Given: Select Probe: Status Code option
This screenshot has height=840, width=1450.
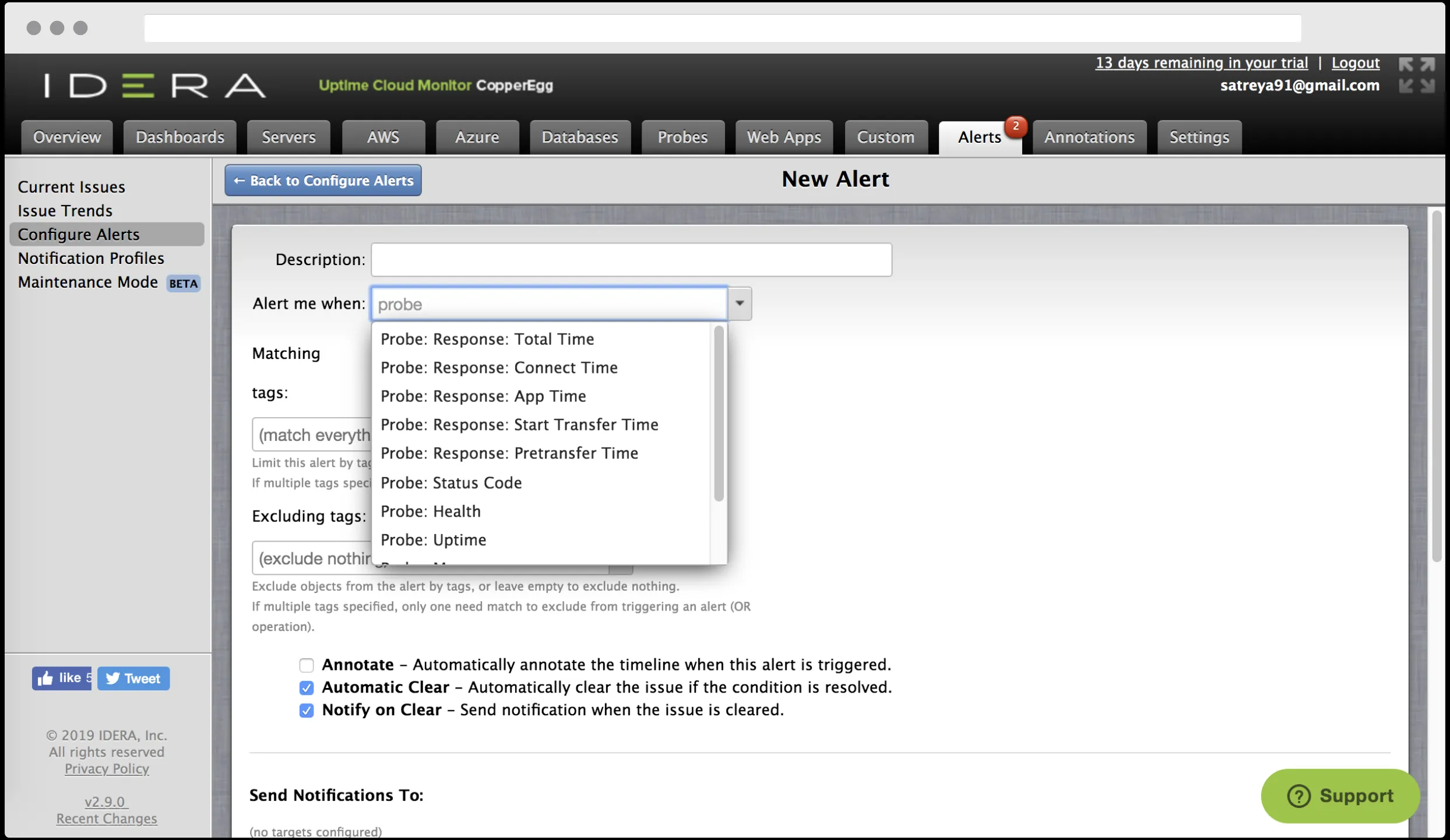Looking at the screenshot, I should tap(451, 482).
